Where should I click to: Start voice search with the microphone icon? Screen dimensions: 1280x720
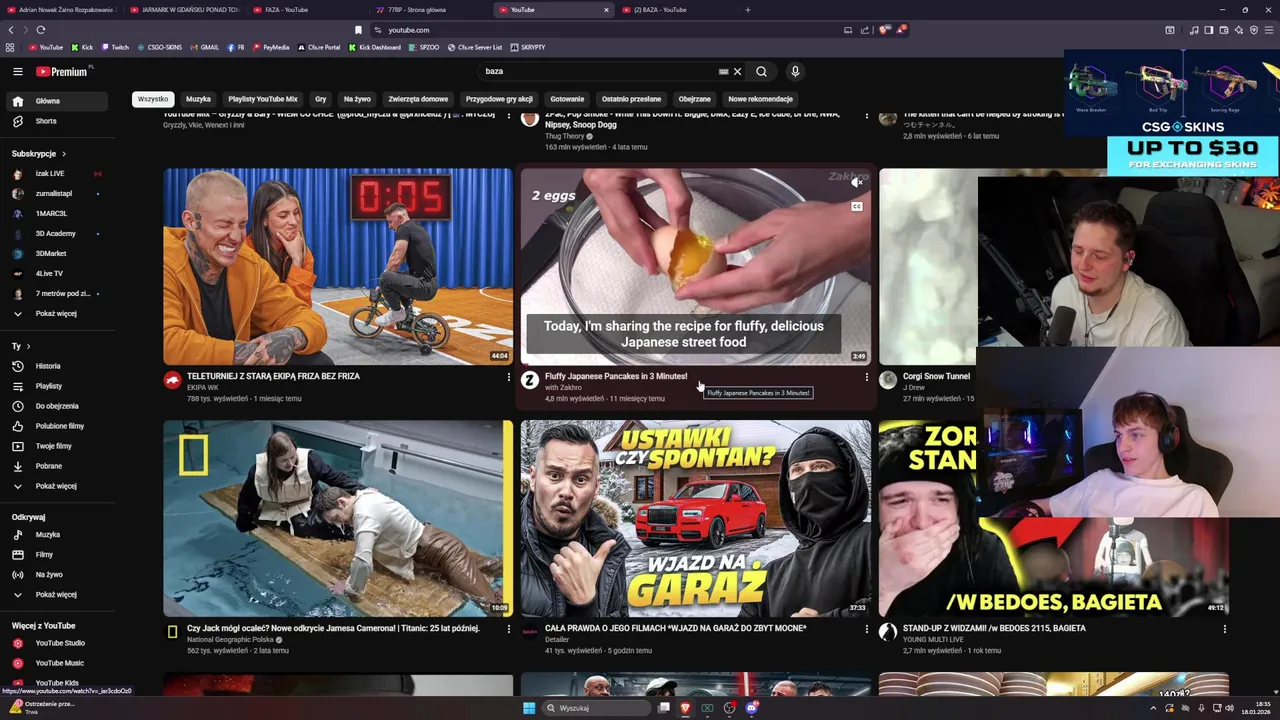[795, 71]
